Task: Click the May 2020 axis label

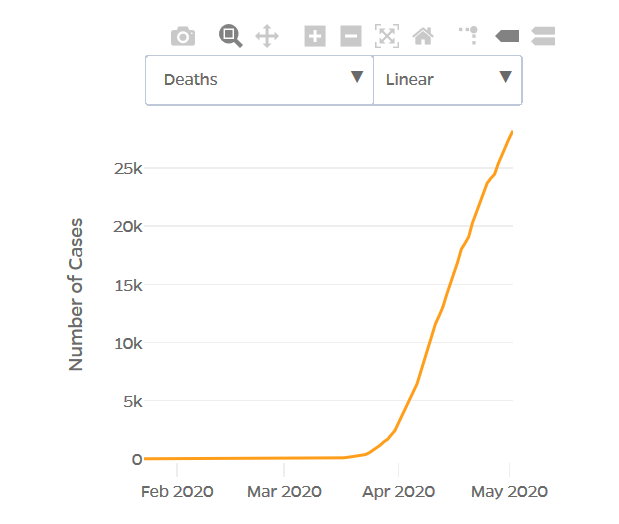Action: 509,492
